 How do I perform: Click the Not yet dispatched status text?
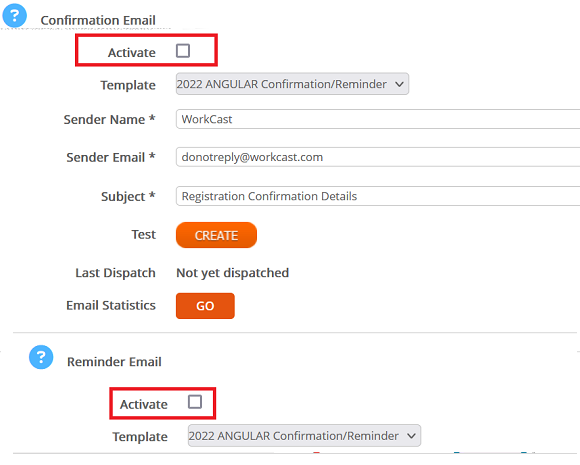233,273
